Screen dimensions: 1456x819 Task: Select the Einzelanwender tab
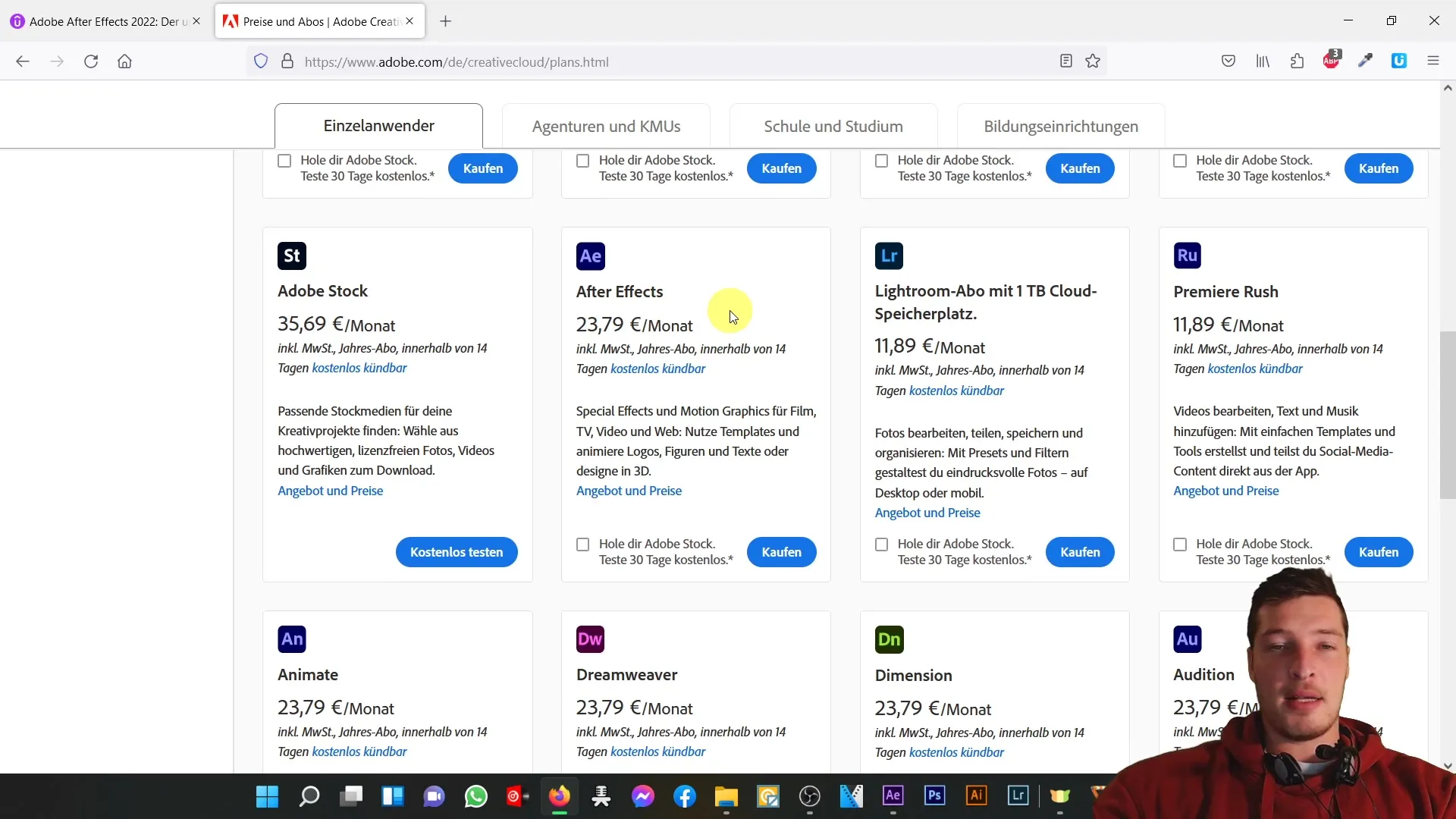378,126
